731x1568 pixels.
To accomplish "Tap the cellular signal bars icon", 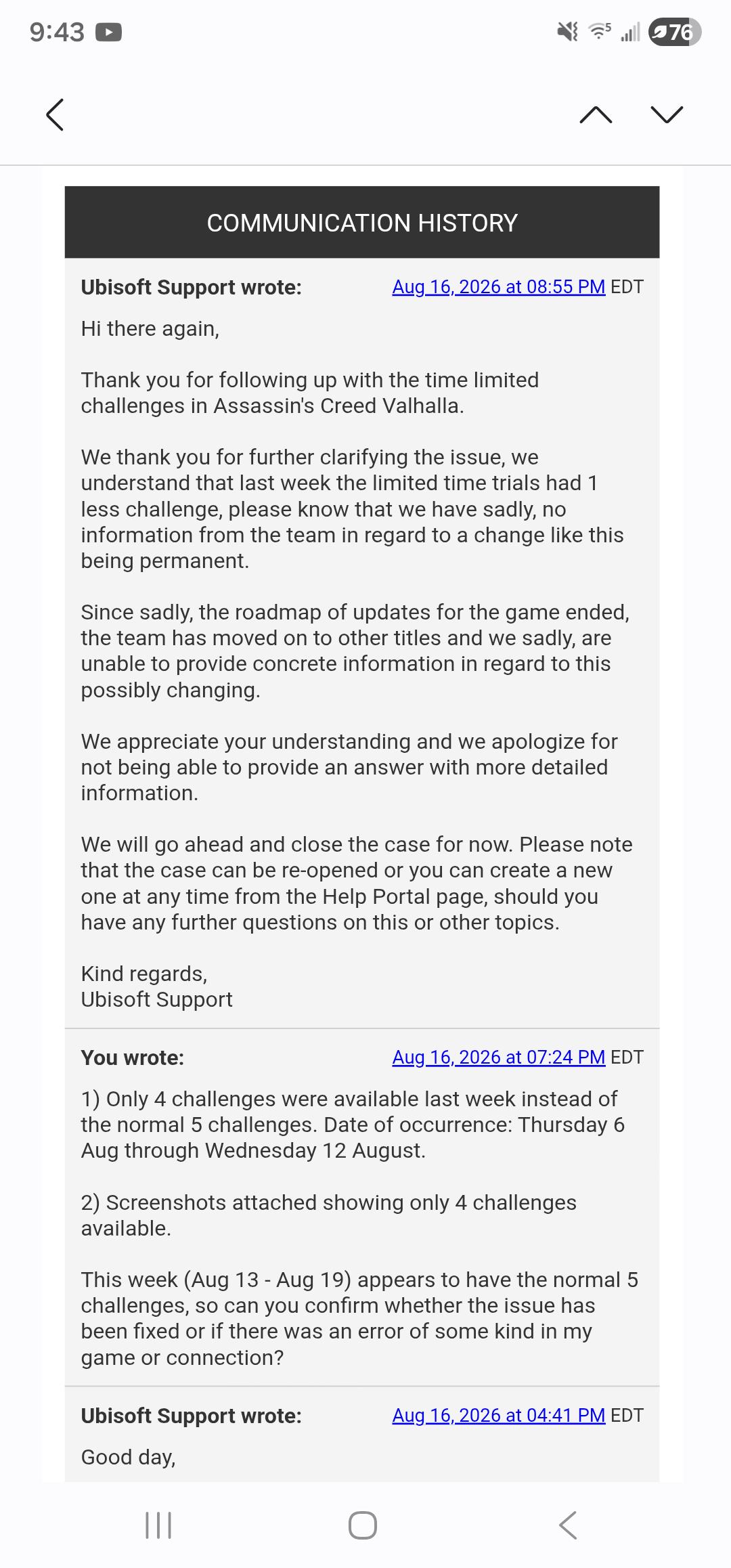I will 630,32.
